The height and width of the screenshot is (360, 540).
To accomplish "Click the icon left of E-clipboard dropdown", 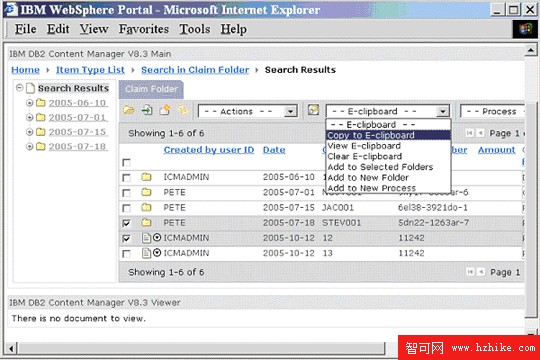I will coord(313,110).
